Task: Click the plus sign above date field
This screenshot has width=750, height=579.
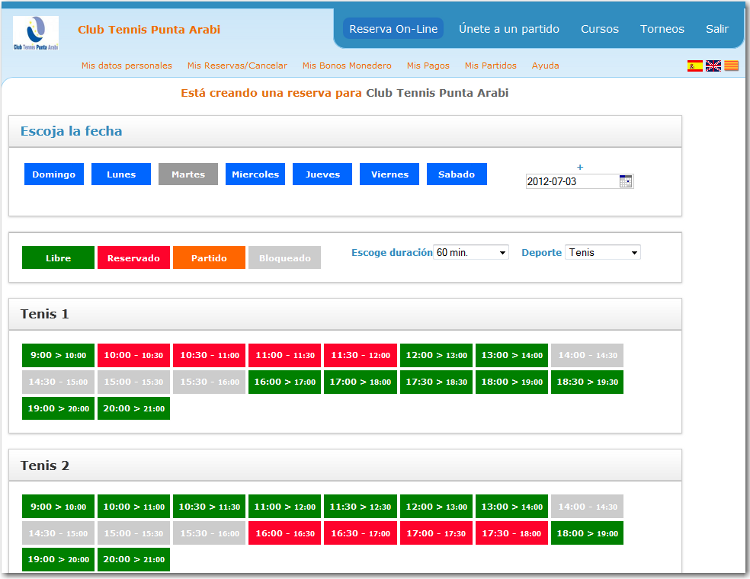Action: pos(580,167)
